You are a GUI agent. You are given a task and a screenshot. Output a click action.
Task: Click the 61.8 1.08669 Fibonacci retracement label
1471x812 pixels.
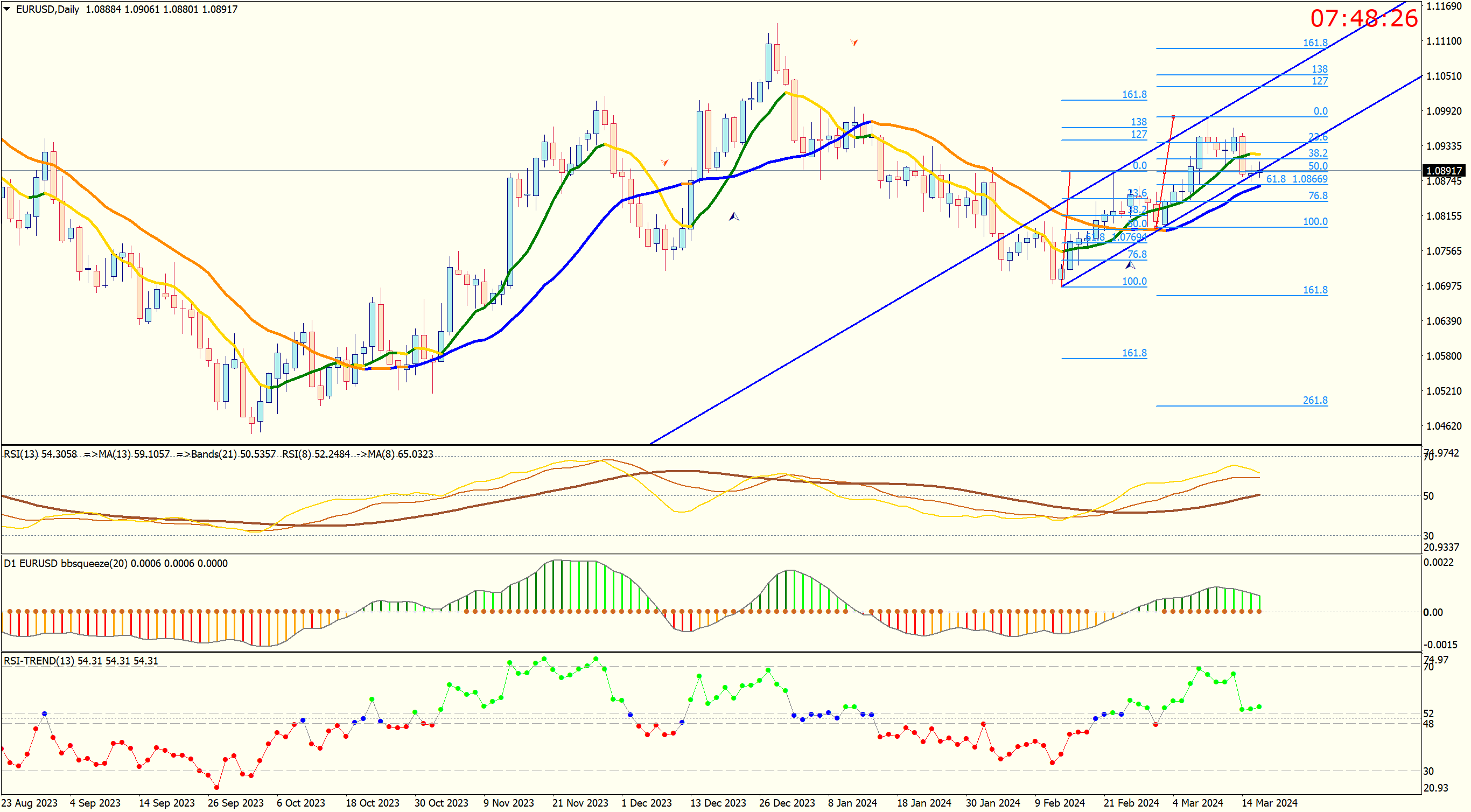click(x=1296, y=179)
